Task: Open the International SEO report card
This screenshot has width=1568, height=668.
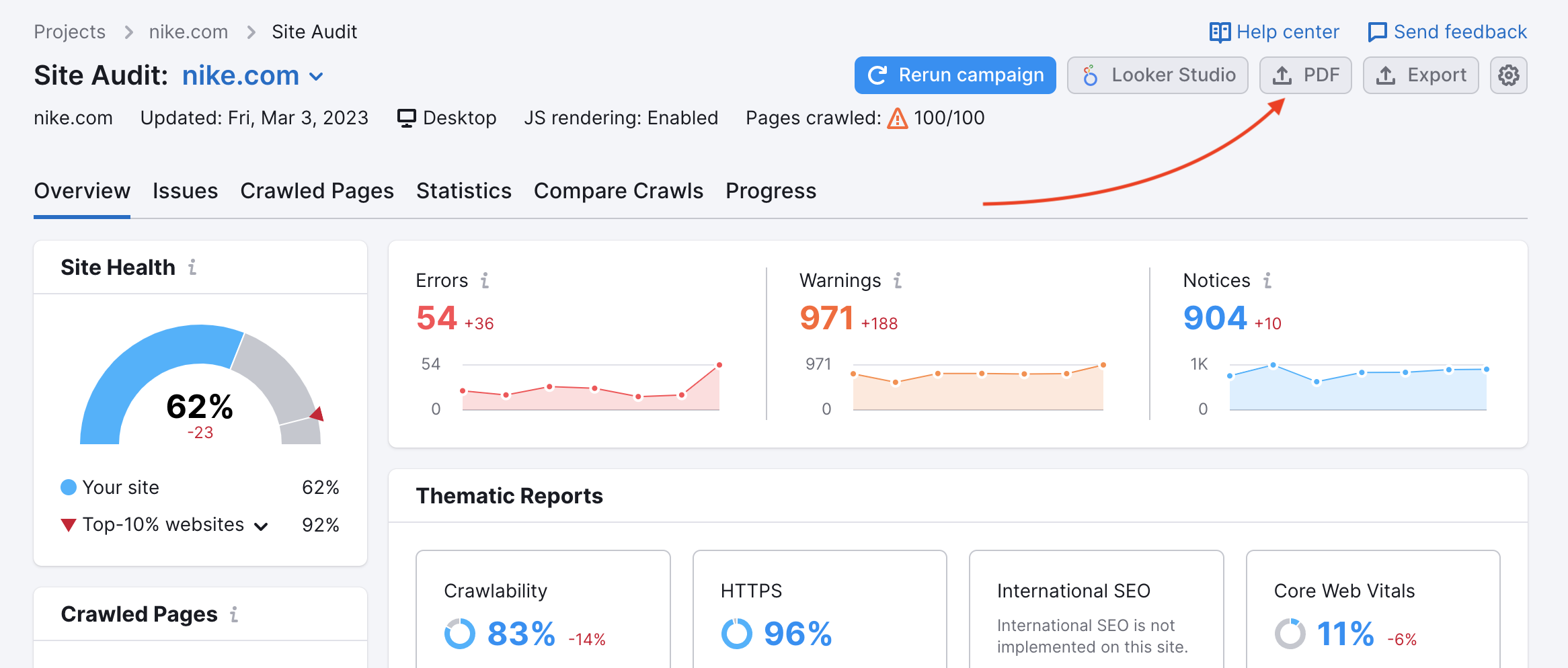Action: point(1096,610)
